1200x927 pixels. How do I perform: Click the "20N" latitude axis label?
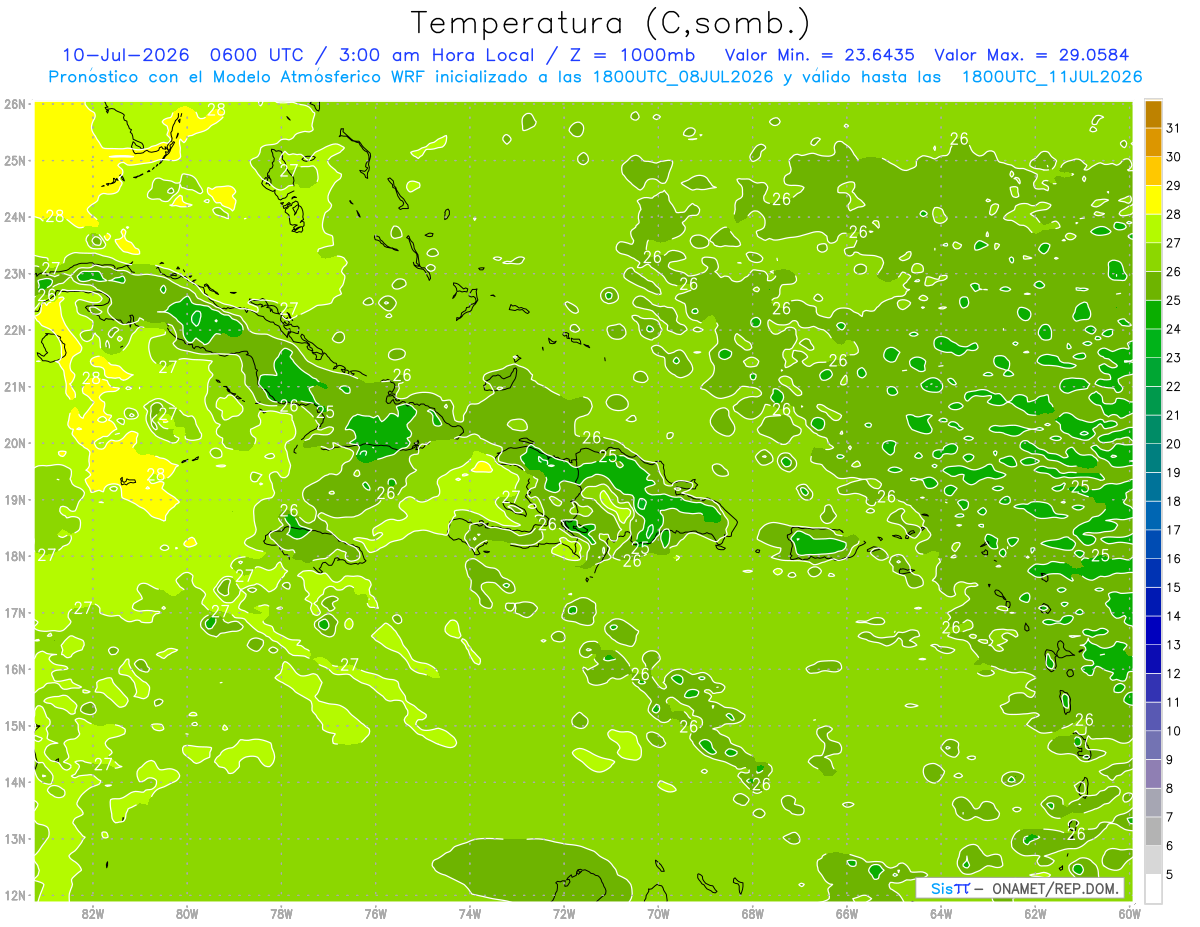[x=14, y=443]
